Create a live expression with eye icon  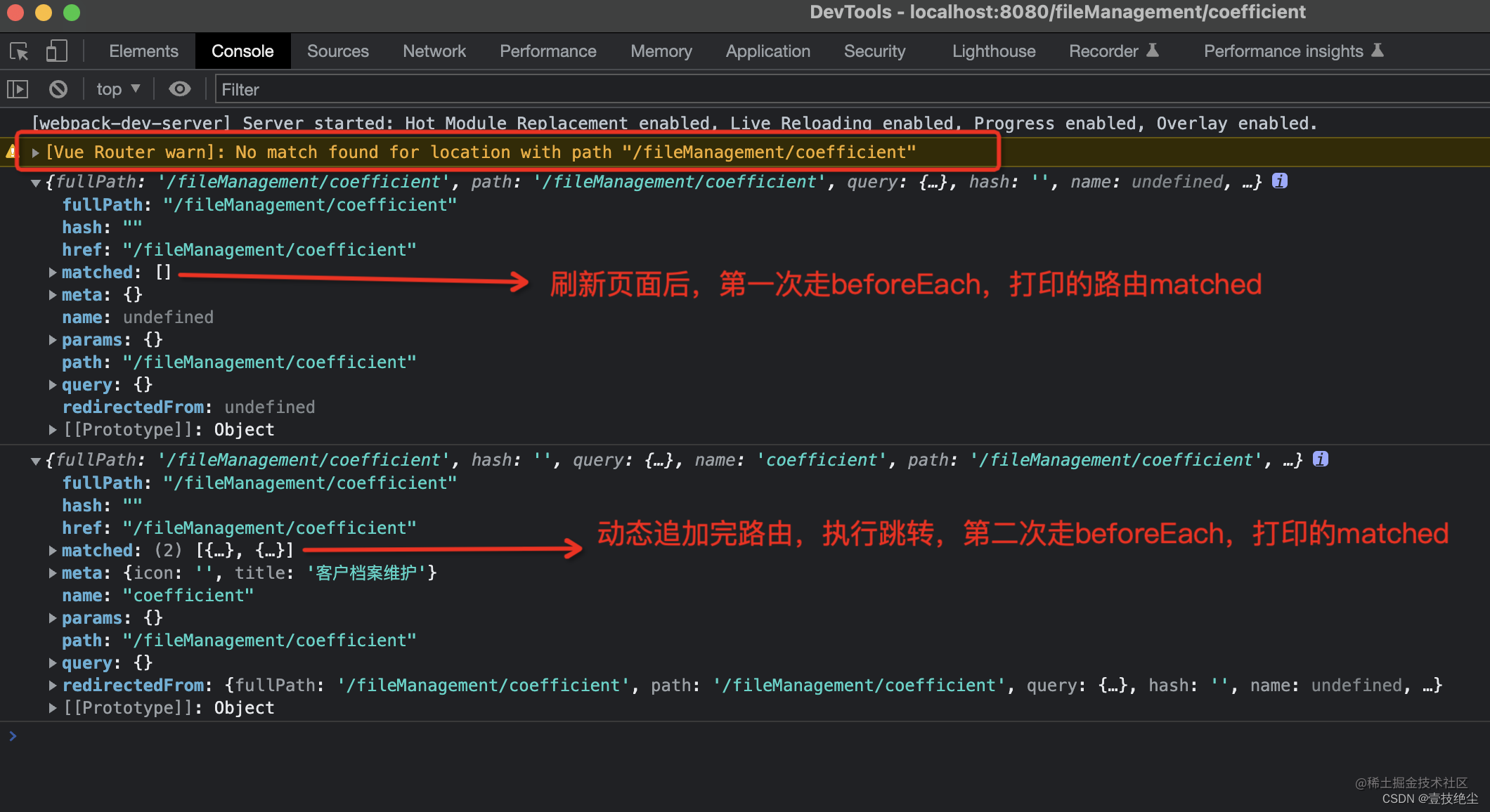180,89
